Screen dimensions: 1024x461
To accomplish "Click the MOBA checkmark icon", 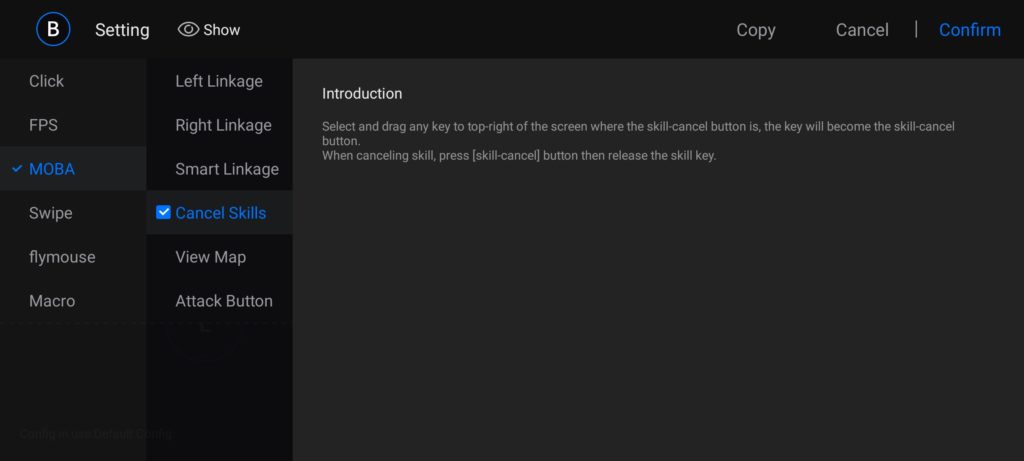I will 17,169.
